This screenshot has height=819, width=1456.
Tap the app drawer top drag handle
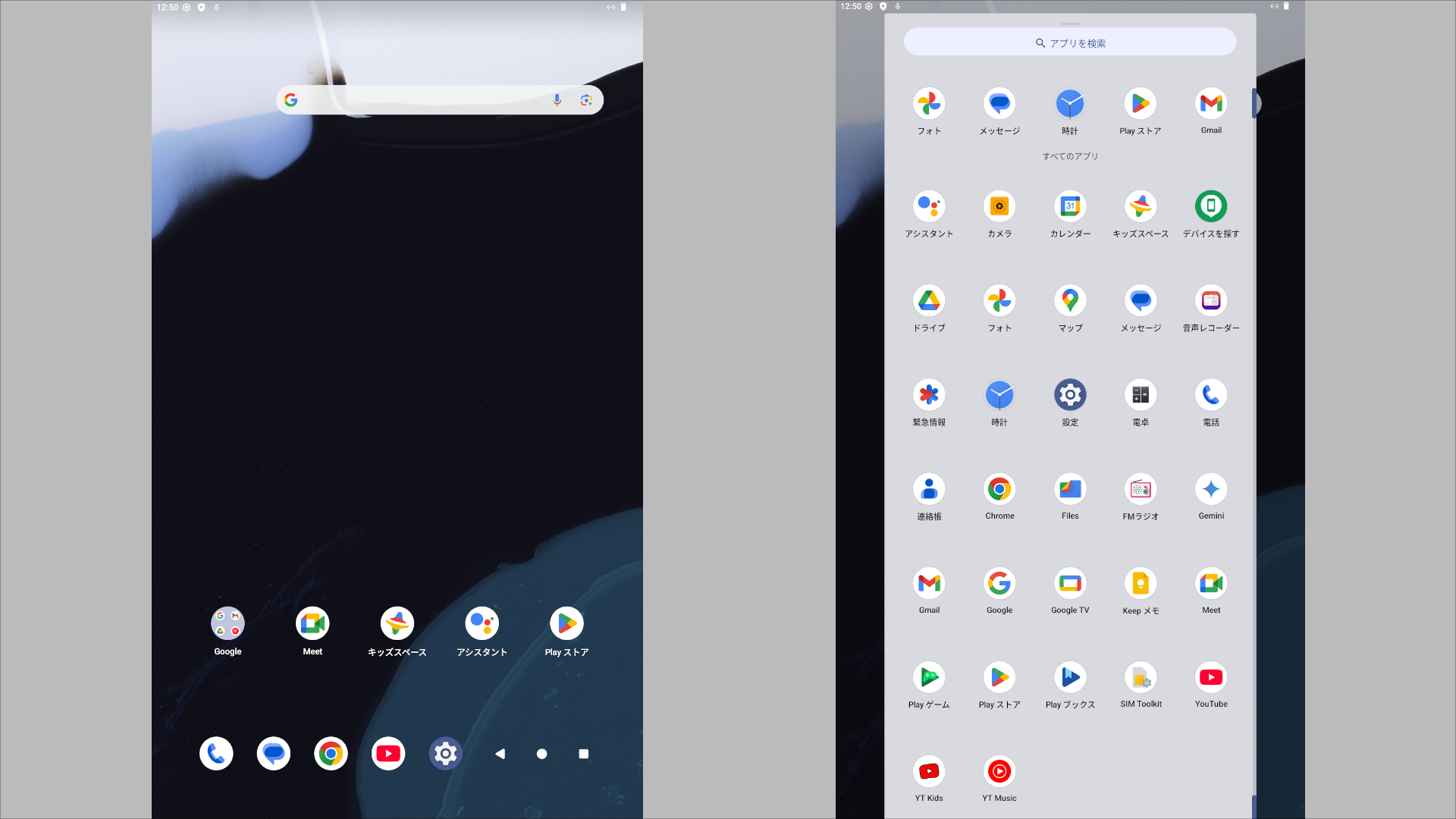pos(1070,24)
